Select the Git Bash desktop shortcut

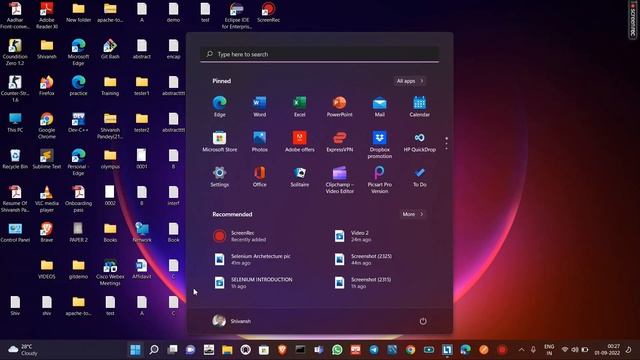tap(110, 49)
